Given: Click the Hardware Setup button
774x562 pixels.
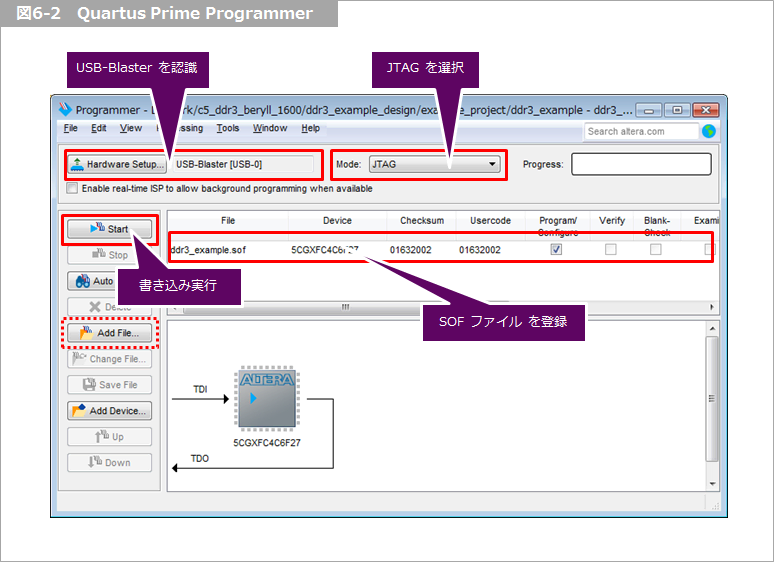Looking at the screenshot, I should click(116, 164).
